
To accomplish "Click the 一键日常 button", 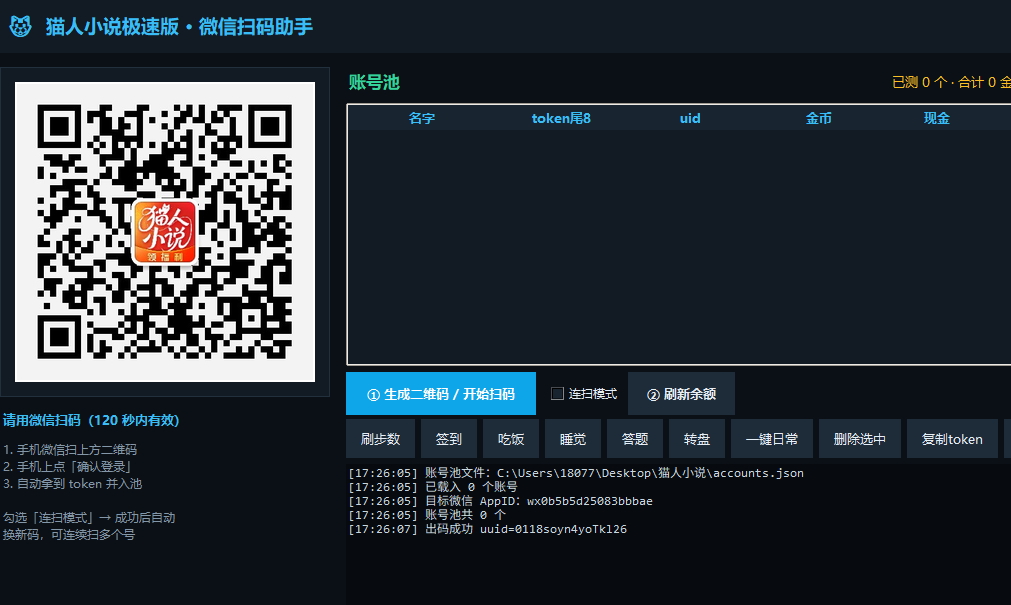I will (772, 439).
